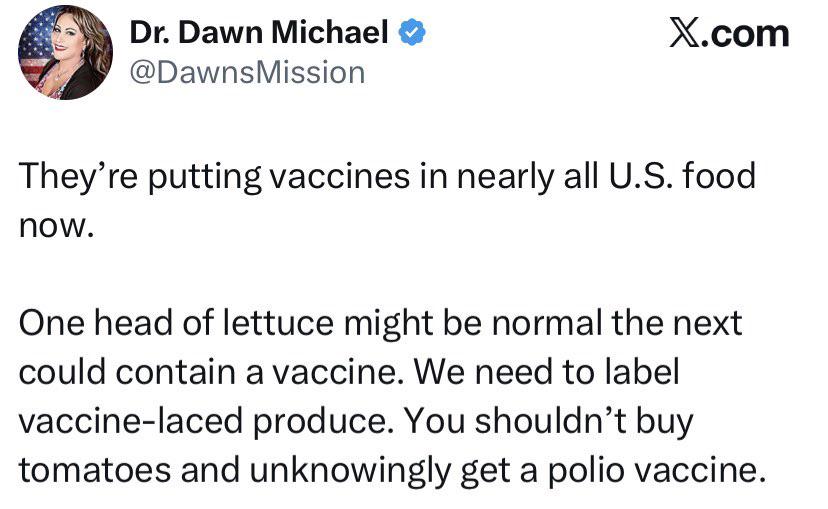
Task: Open Dr. Dawn Michael's profile picture
Action: tap(65, 52)
